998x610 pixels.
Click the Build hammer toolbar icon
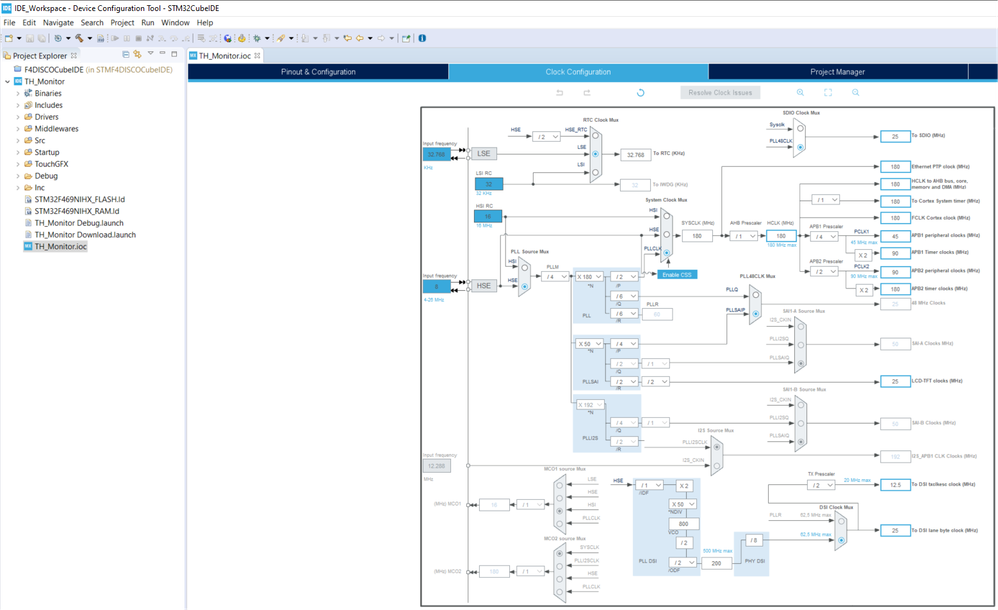(79, 38)
